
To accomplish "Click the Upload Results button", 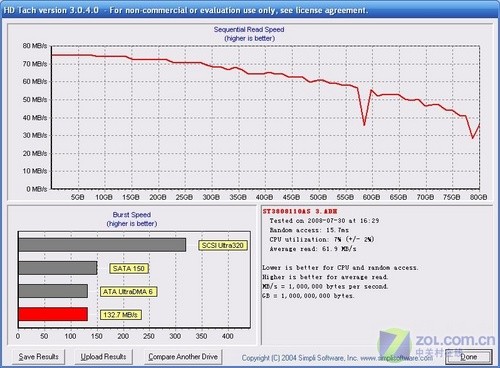I will click(103, 357).
